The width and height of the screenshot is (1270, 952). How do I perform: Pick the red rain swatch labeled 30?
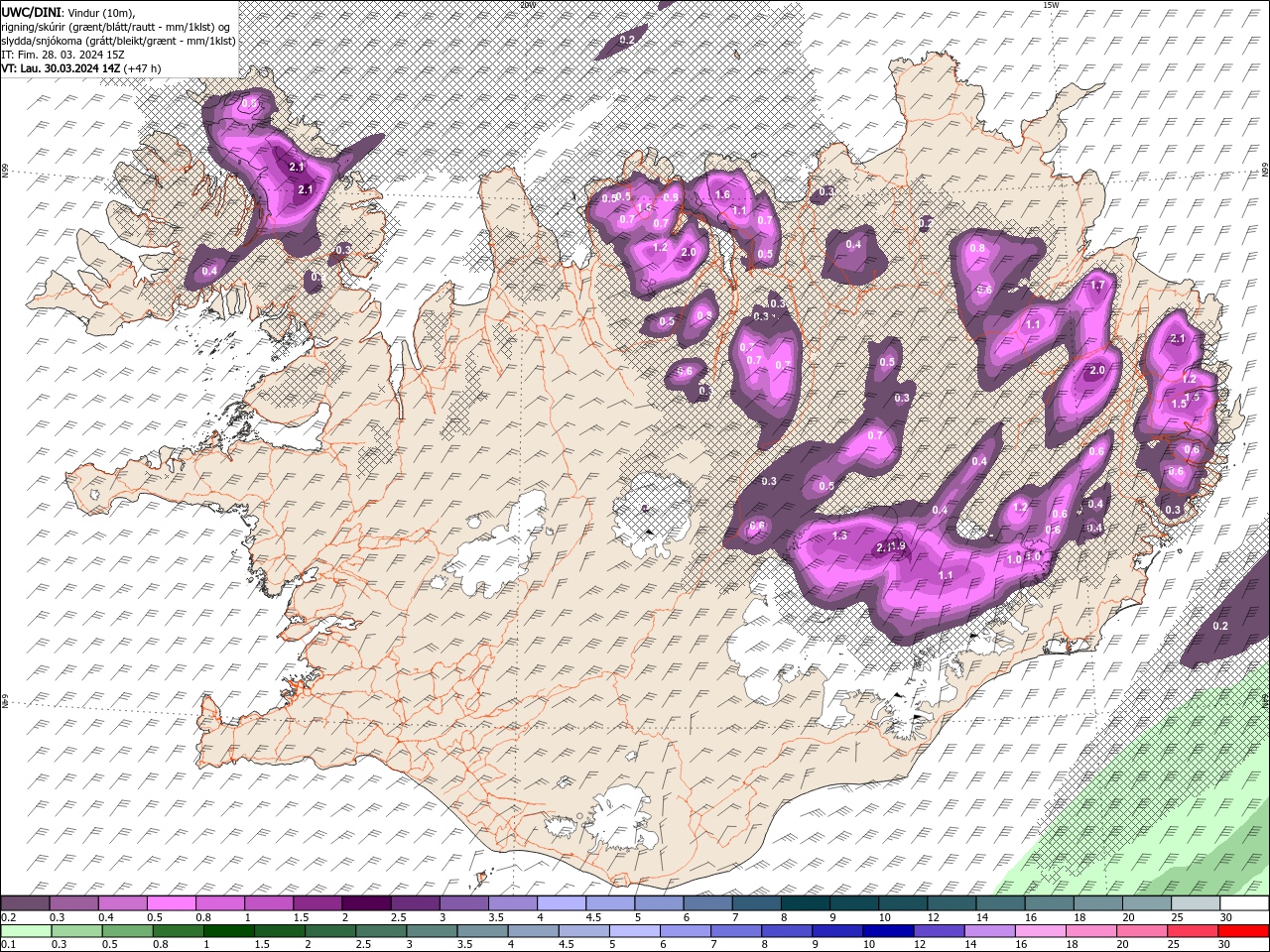[1244, 930]
